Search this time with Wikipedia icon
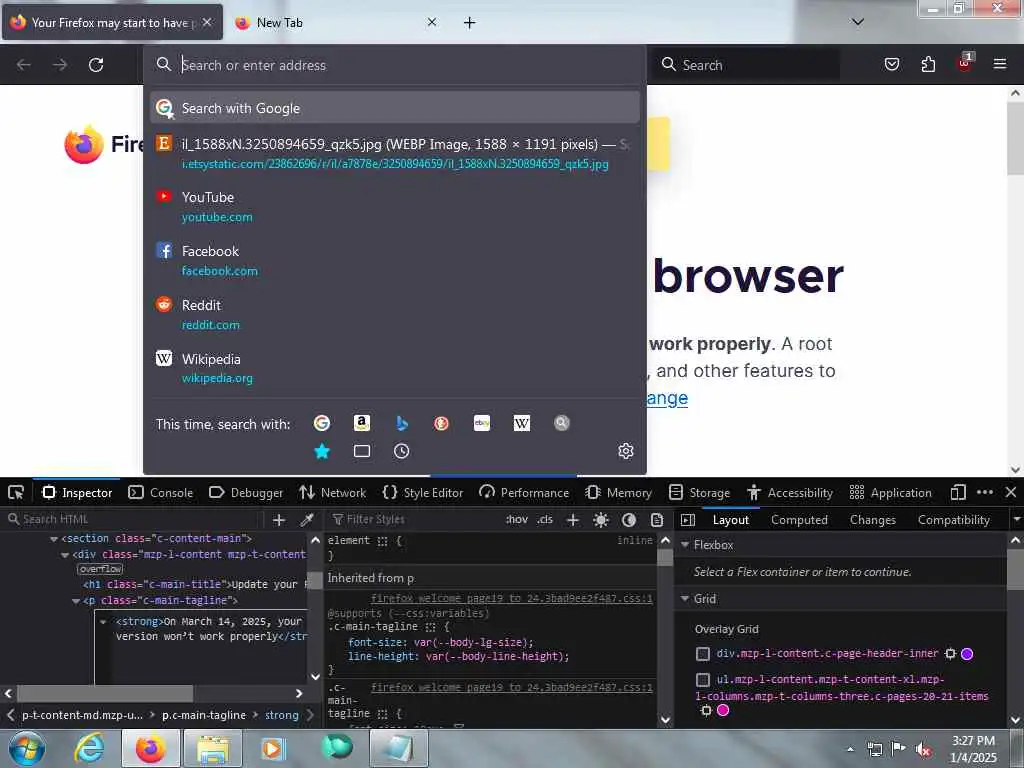The image size is (1024, 768). click(x=521, y=423)
